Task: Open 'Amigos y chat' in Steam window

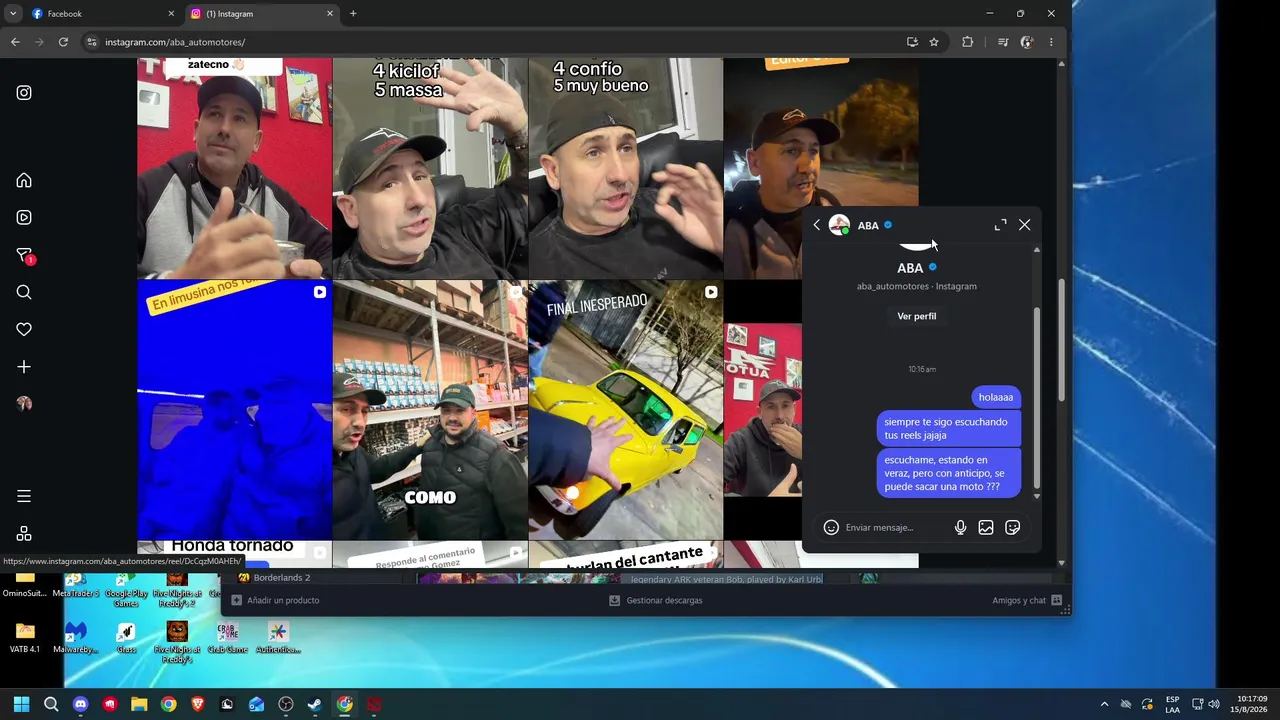Action: tap(1027, 600)
